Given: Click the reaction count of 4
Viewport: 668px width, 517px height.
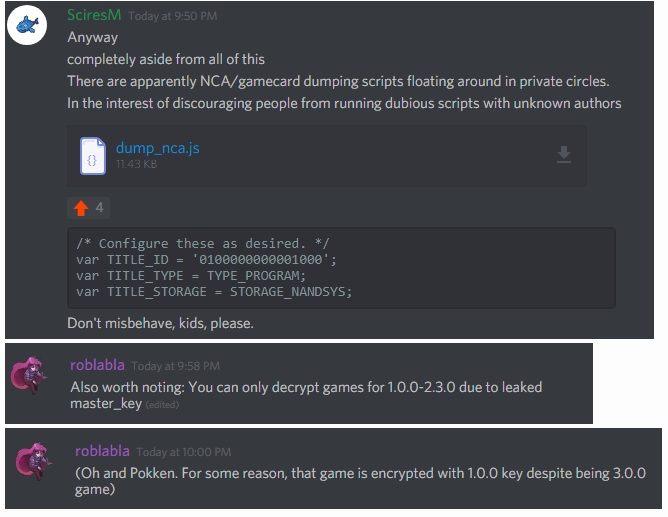Looking at the screenshot, I should (99, 207).
